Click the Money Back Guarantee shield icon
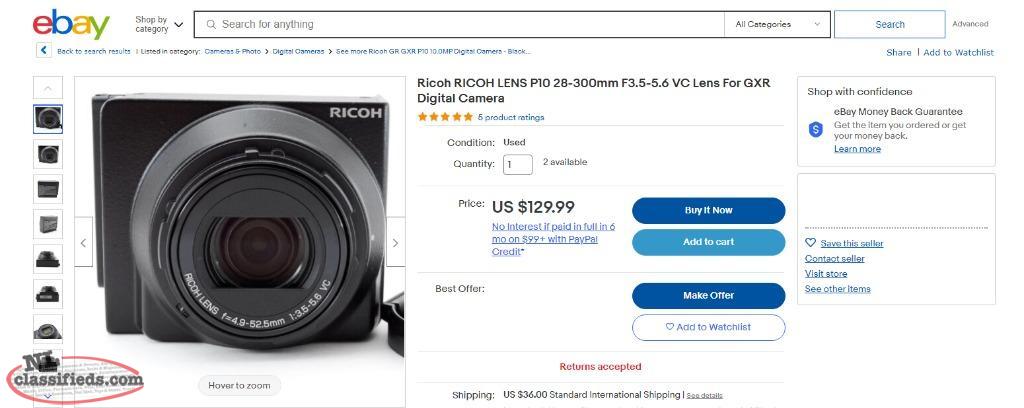1024x408 pixels. coord(816,129)
